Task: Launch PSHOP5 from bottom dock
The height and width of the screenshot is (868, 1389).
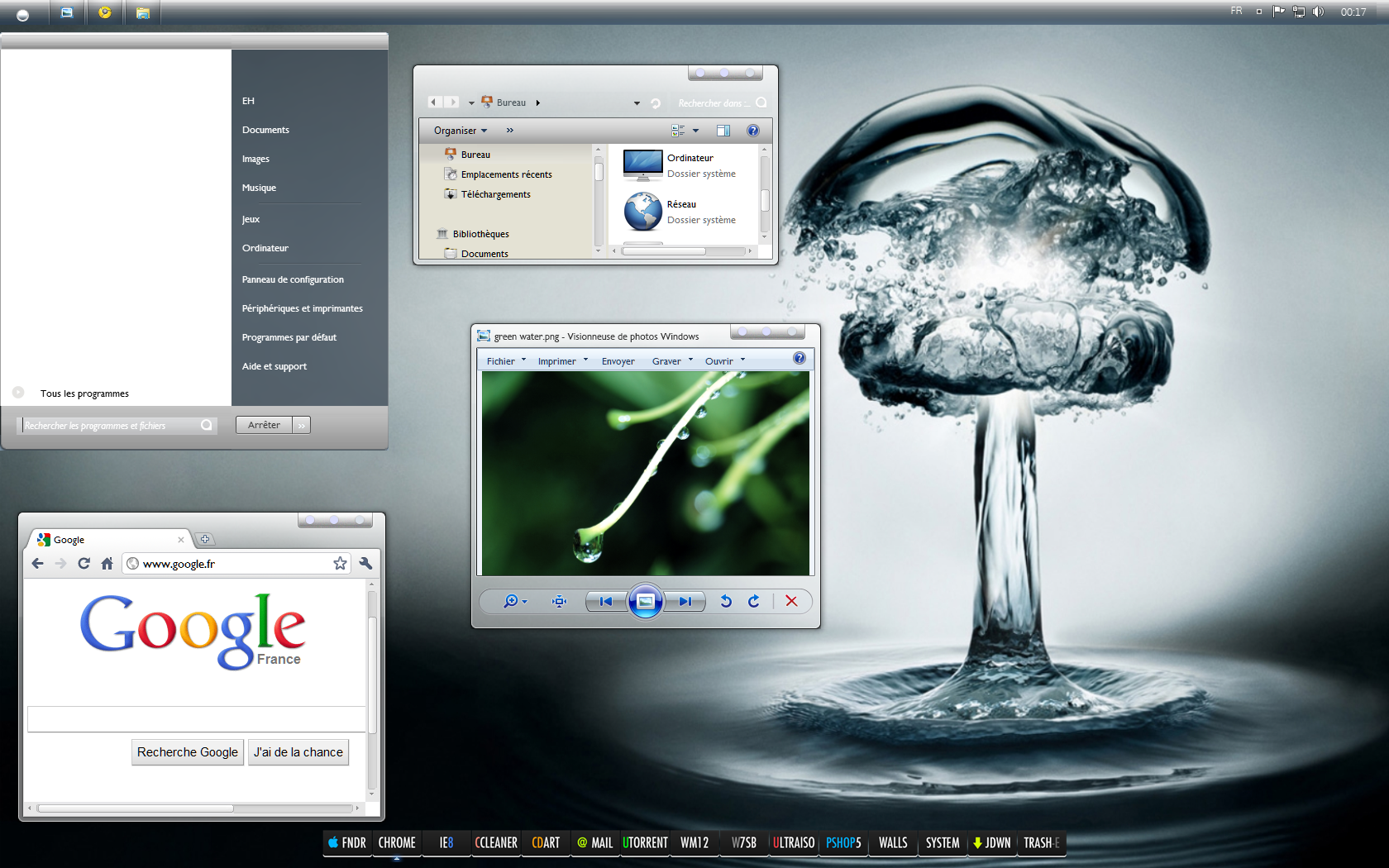Action: (843, 842)
